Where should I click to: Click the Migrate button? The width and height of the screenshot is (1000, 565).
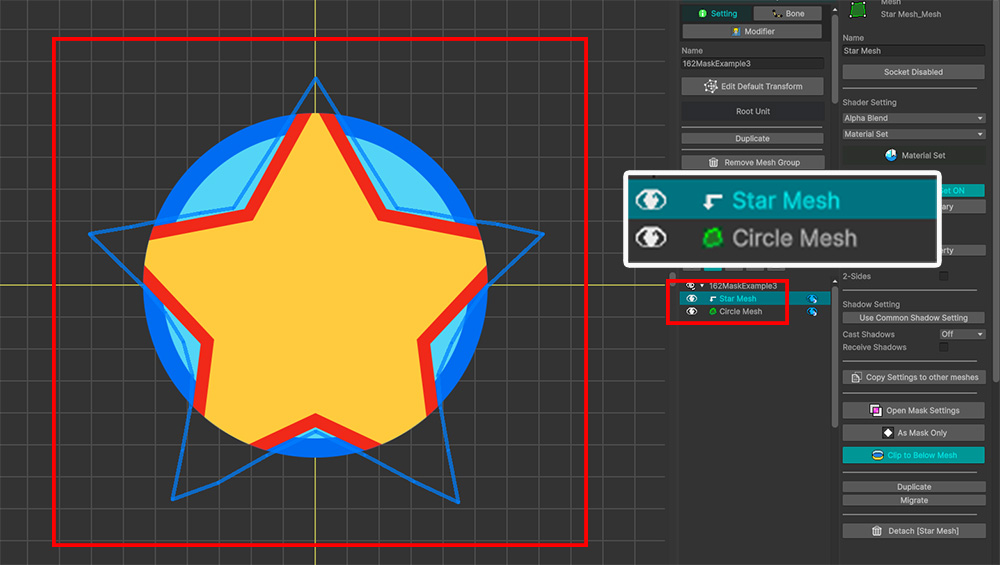[x=913, y=500]
